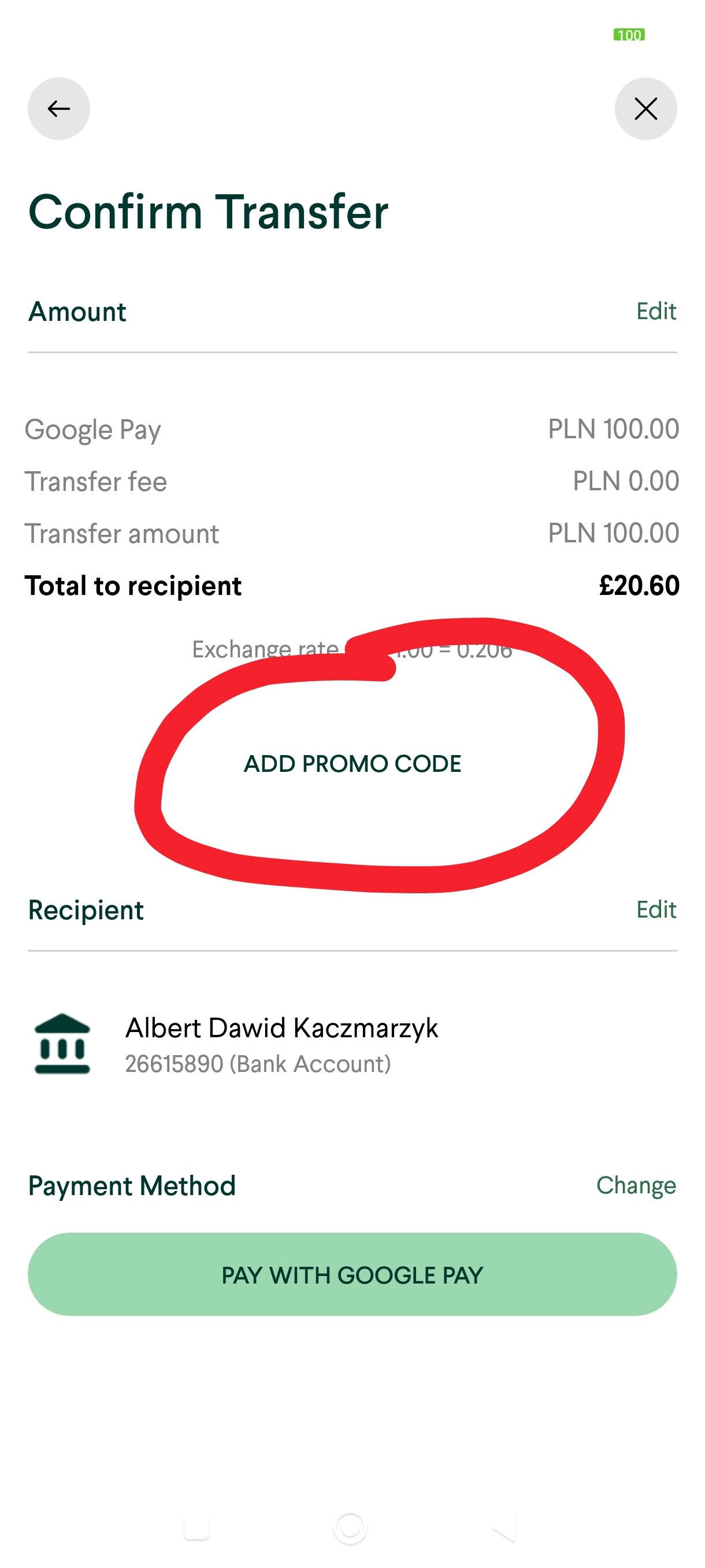Select recipient Albert Dawid Kaczmarzyk

tap(281, 1028)
